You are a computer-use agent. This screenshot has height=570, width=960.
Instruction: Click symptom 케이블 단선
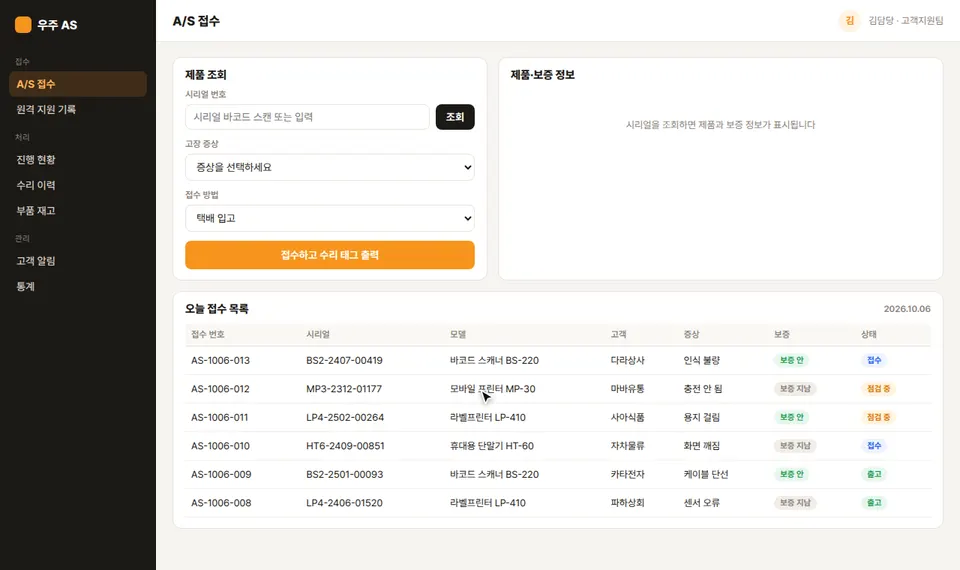click(706, 474)
